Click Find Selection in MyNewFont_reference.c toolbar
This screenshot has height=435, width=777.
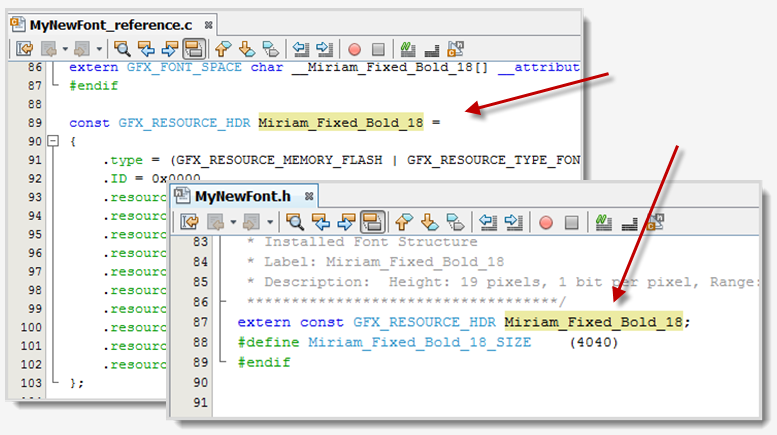coord(123,47)
